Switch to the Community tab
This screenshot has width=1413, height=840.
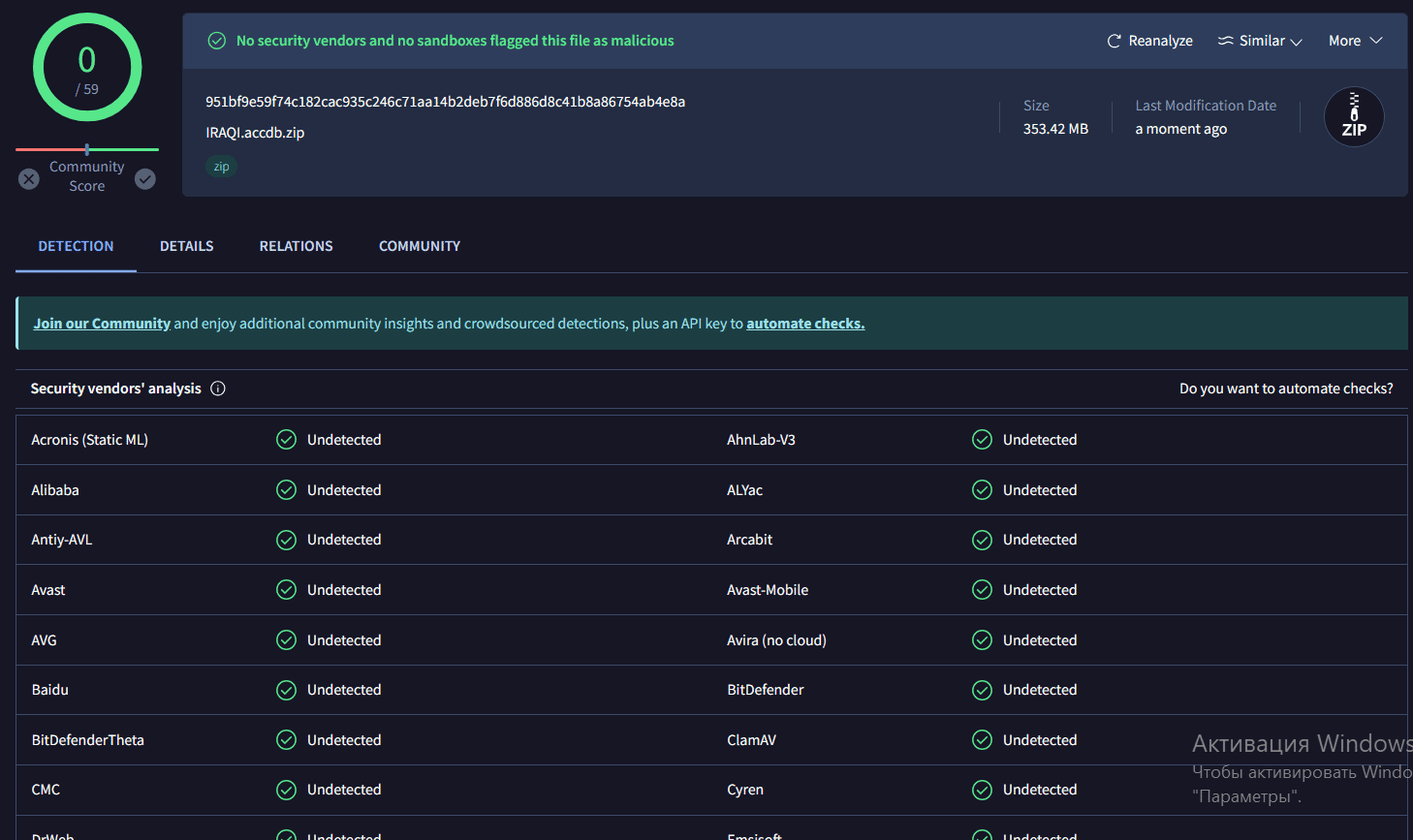click(419, 246)
